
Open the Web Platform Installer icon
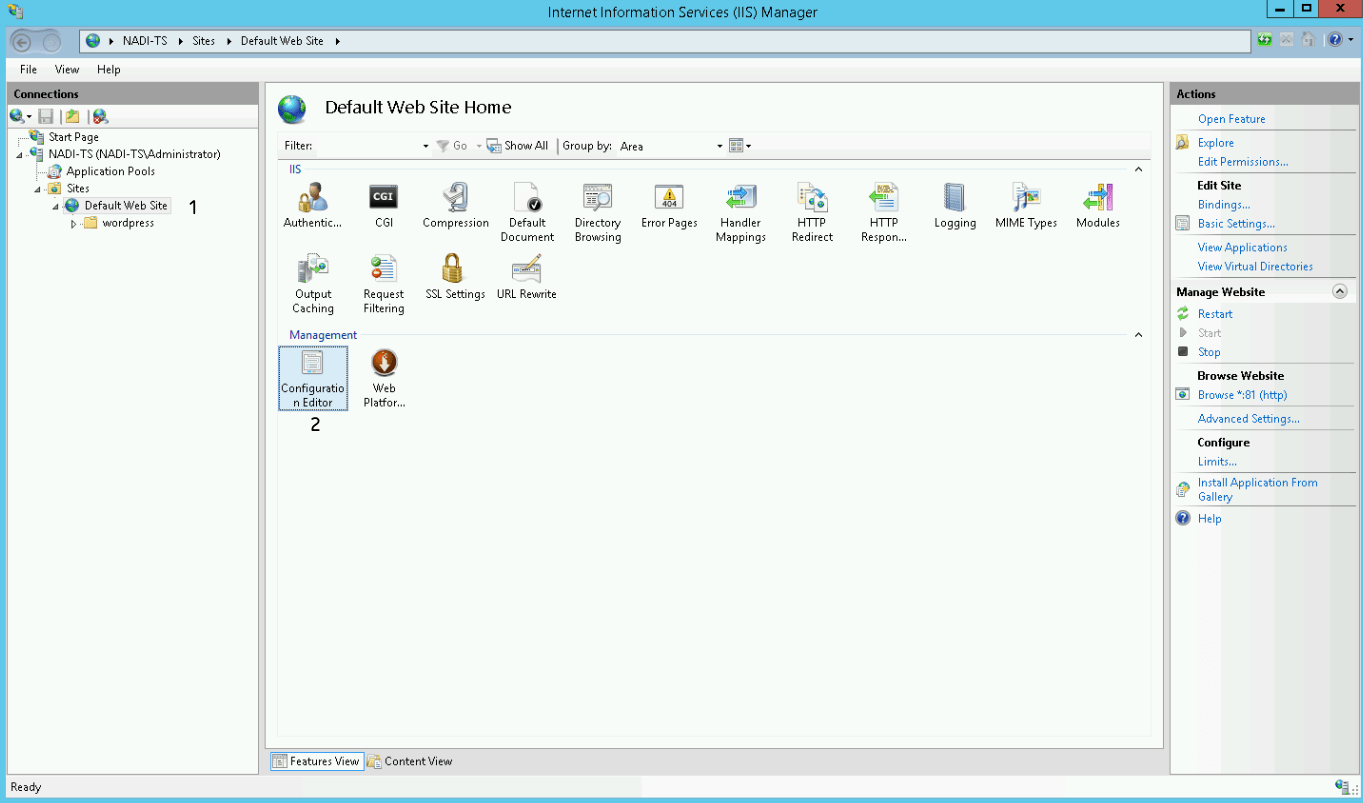(384, 378)
